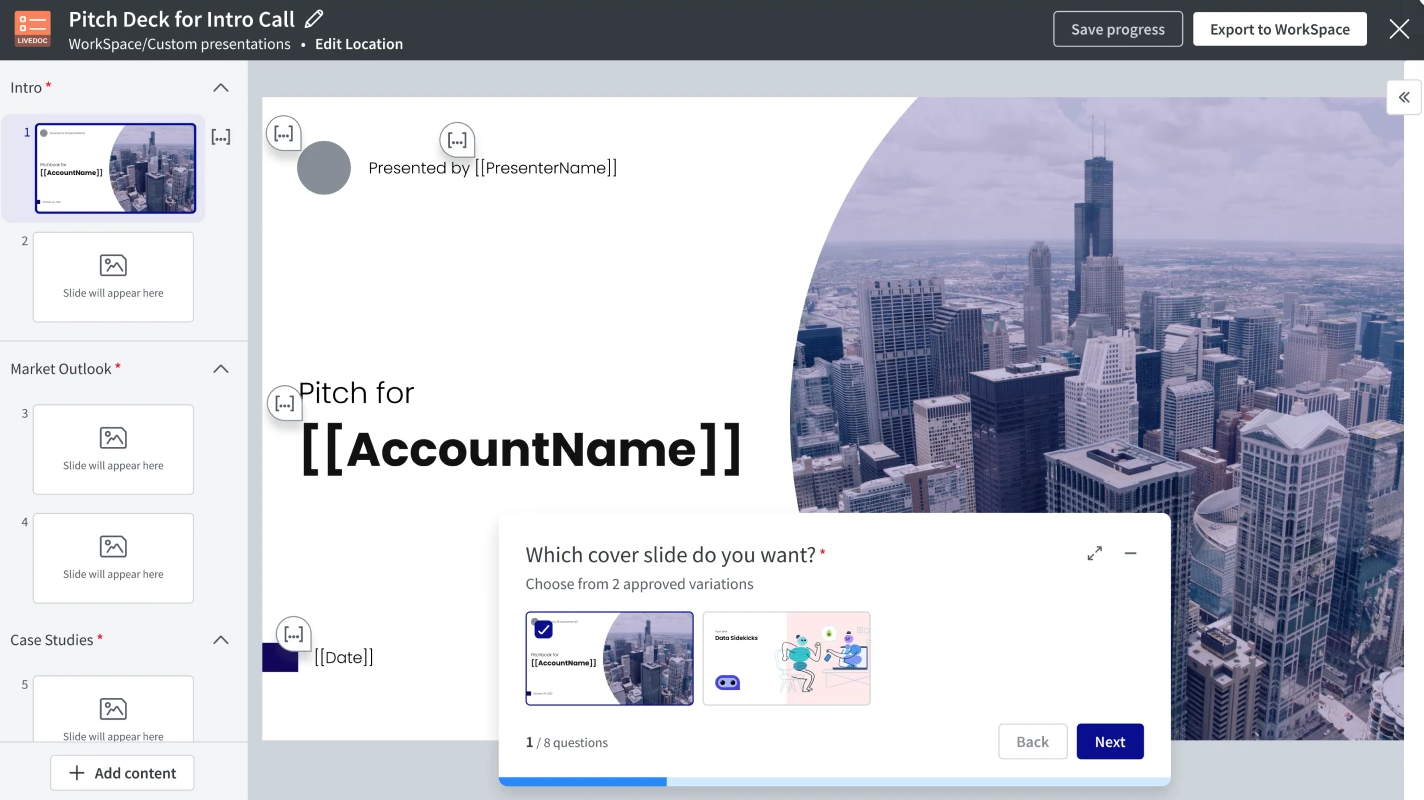
Task: Click Edit Location link
Action: 359,44
